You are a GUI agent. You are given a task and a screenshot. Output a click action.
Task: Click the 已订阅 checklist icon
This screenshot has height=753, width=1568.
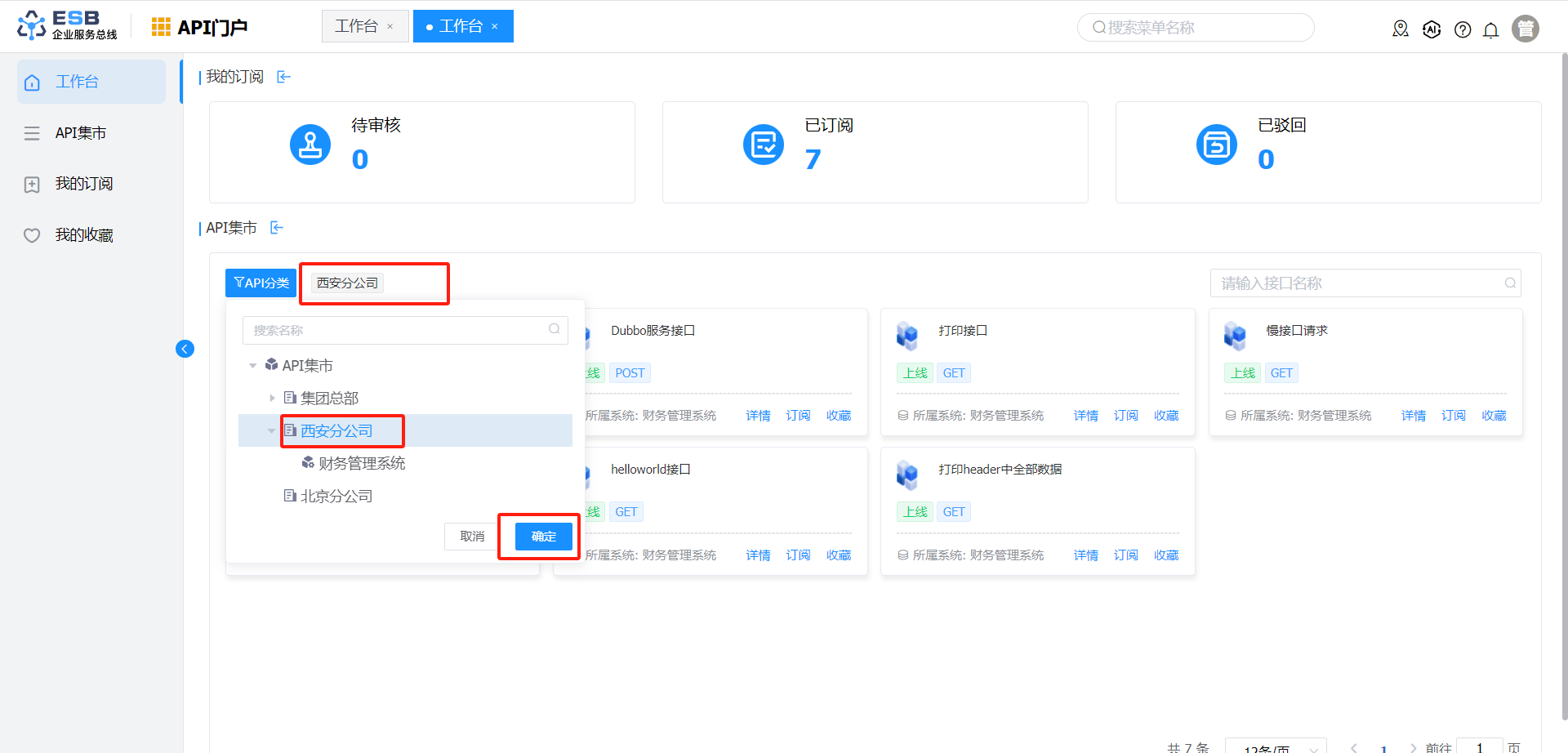coord(764,145)
